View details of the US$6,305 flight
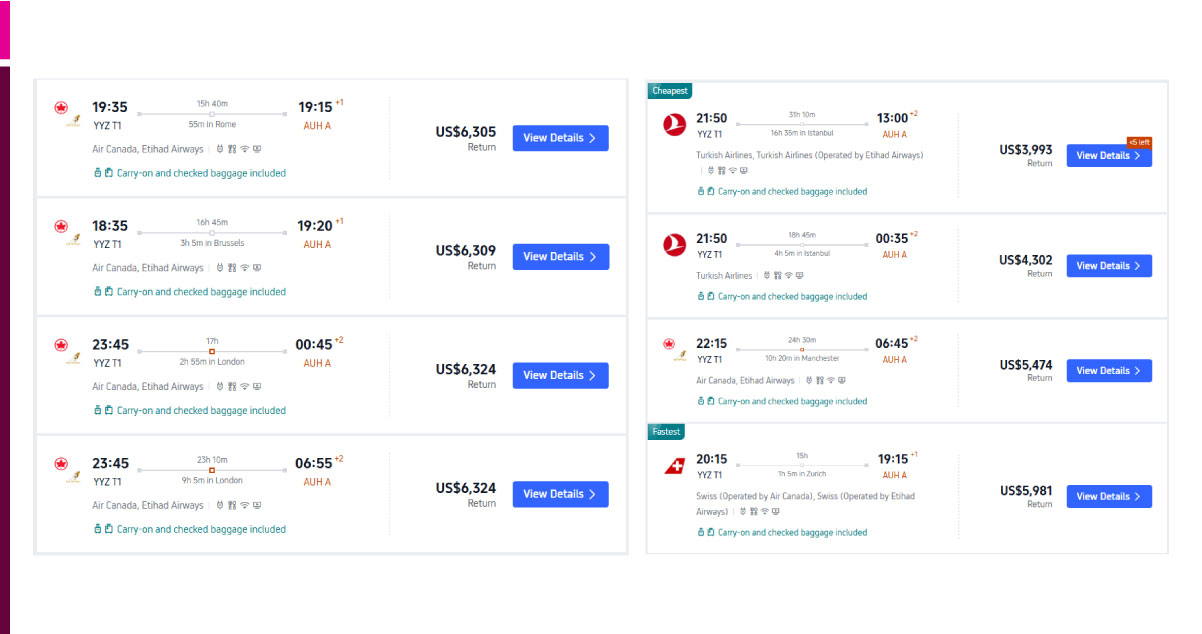Screen dimensions: 1202x634 560,138
